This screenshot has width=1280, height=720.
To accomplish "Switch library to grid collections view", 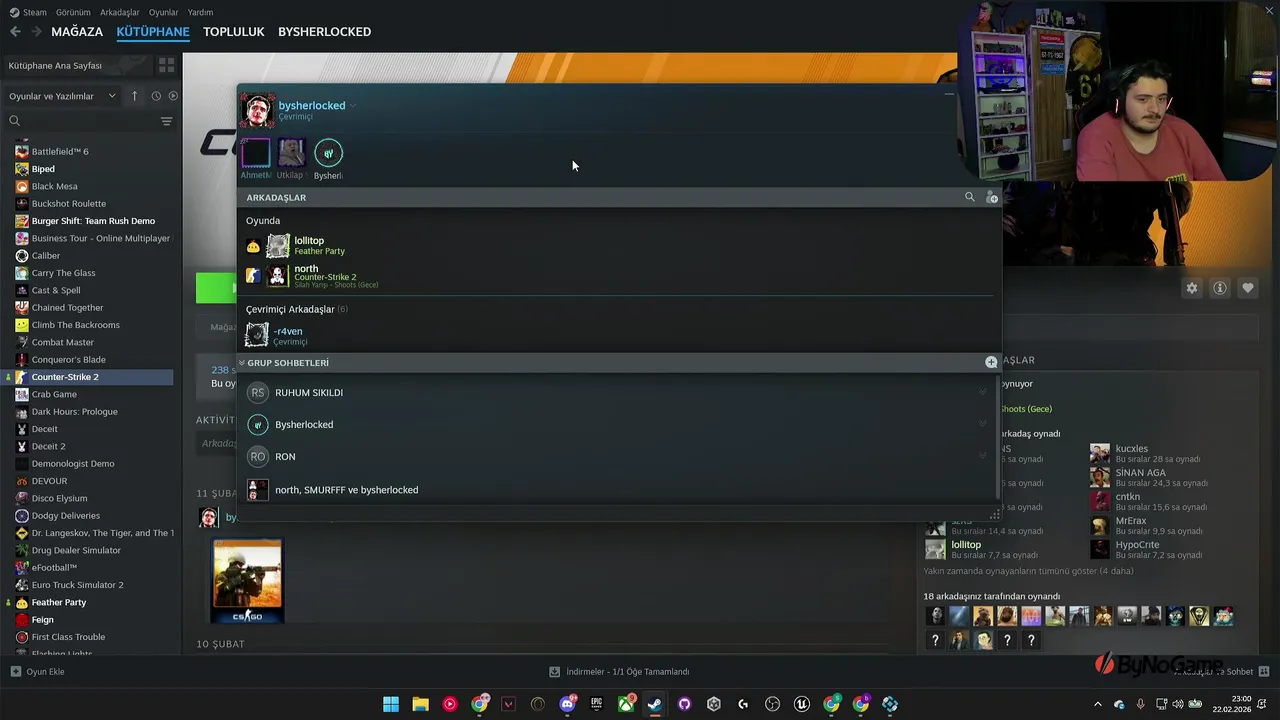I will [x=166, y=65].
